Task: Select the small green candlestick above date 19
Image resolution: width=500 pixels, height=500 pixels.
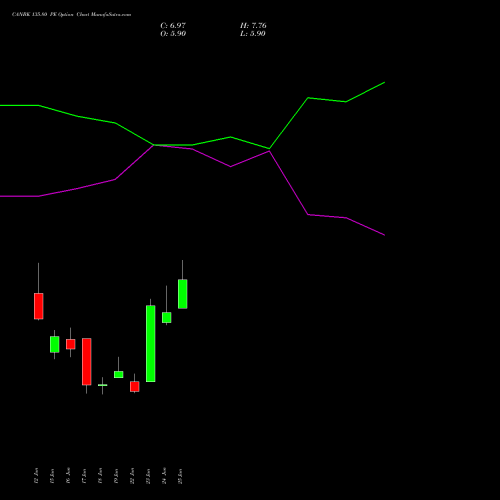Action: (119, 374)
